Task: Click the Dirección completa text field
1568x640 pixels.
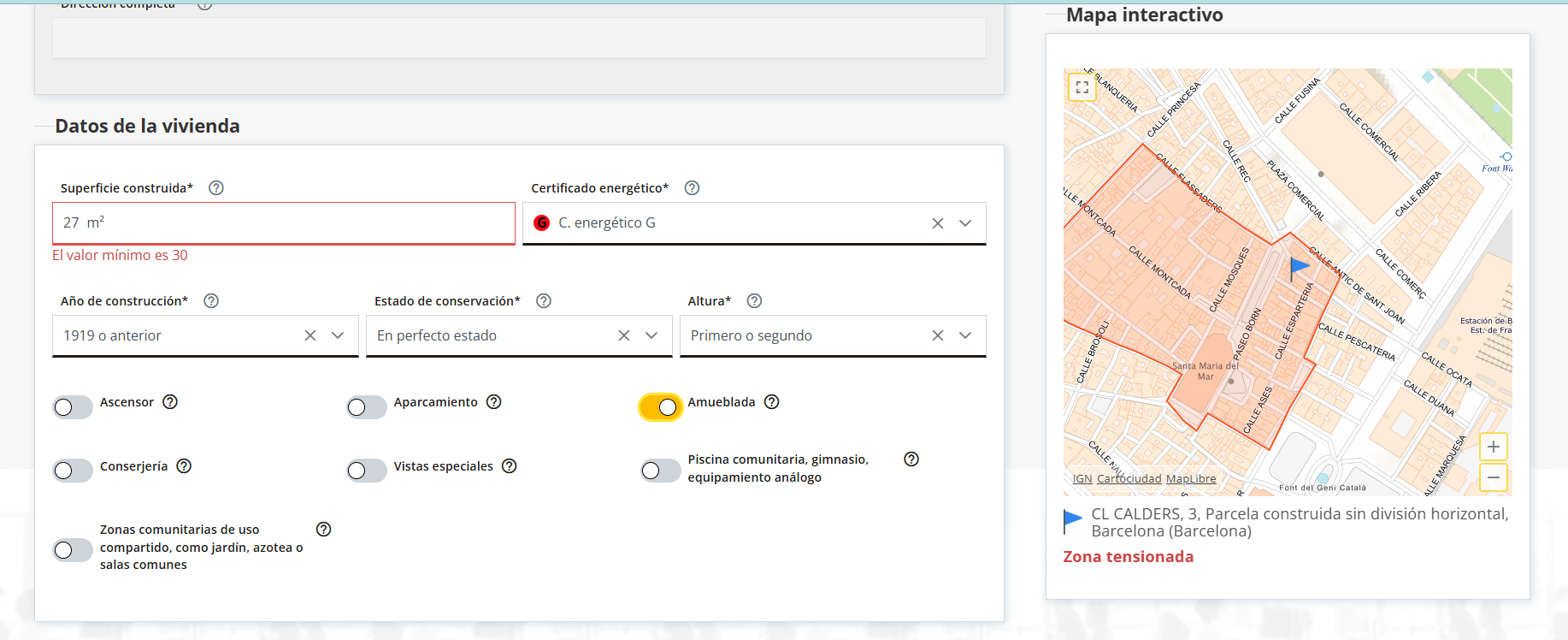Action: coord(519,38)
